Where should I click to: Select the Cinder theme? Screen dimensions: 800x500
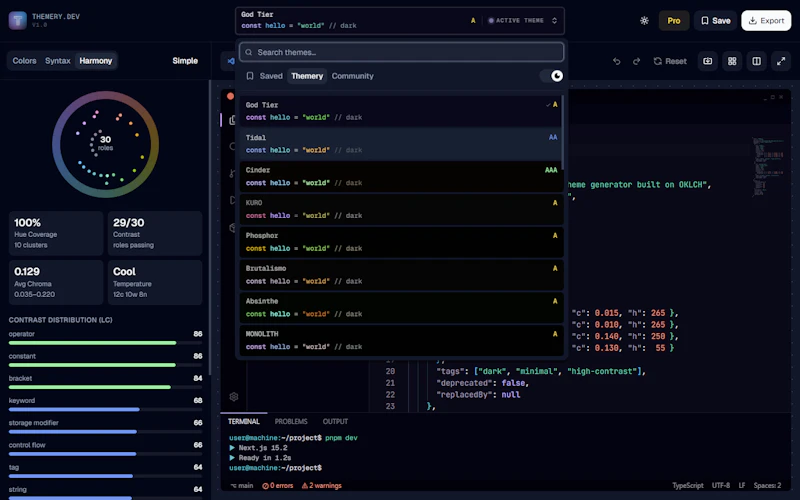click(x=401, y=177)
